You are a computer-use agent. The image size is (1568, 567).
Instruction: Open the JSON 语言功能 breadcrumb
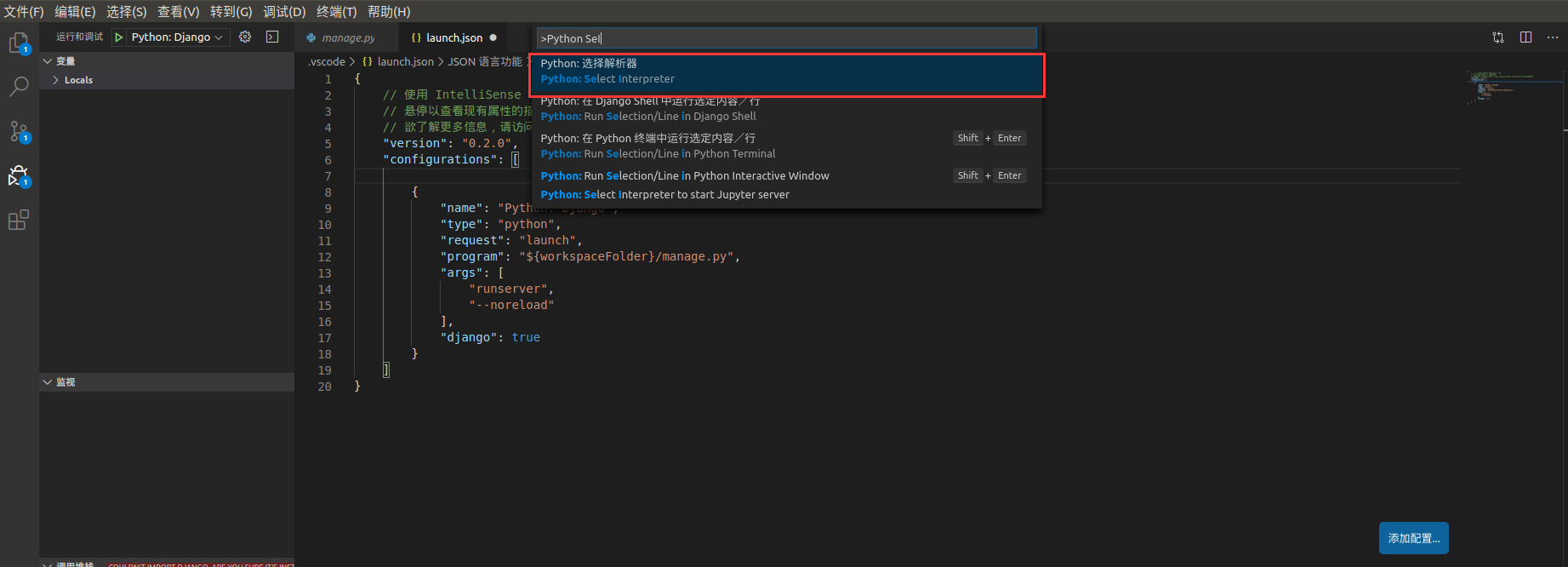(x=485, y=62)
